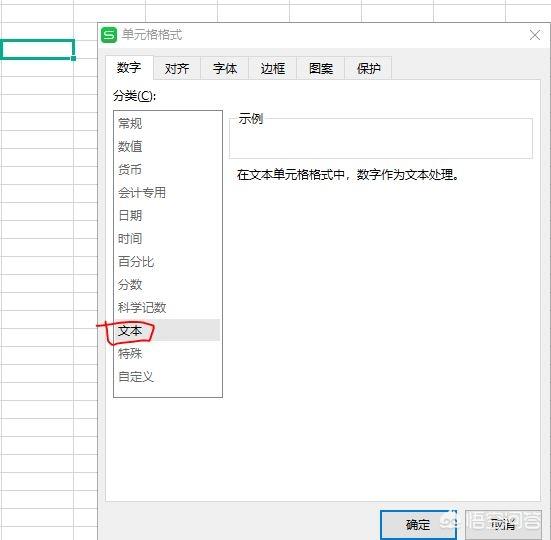The image size is (551, 540).
Task: Select the 数字 tab
Action: point(129,67)
